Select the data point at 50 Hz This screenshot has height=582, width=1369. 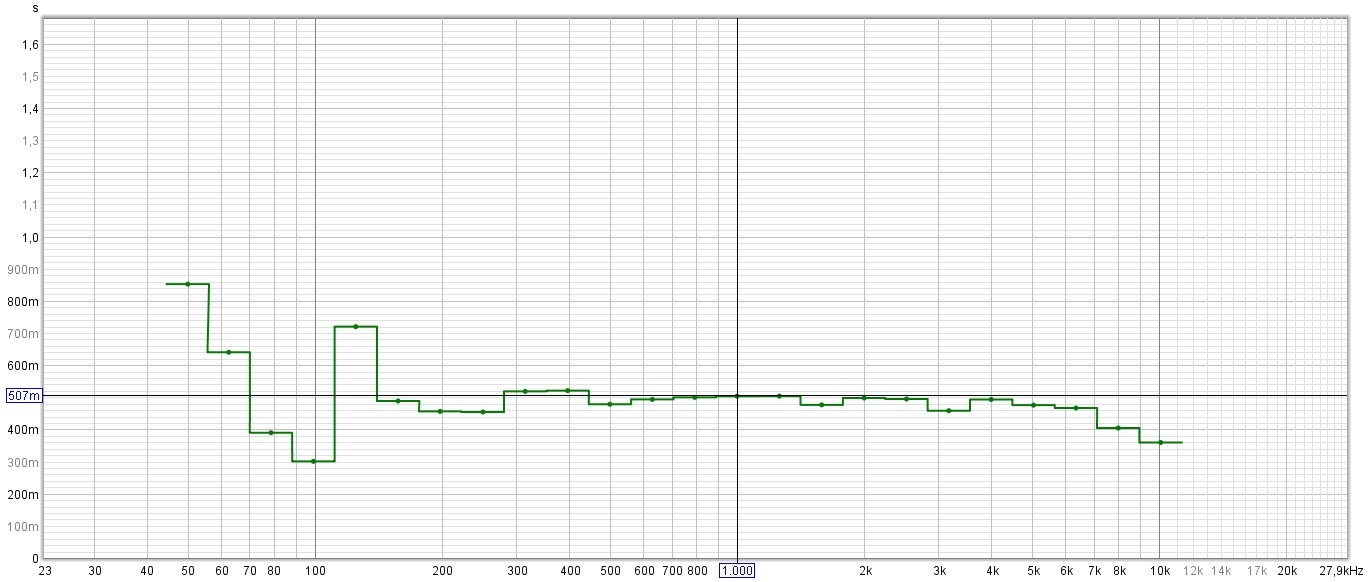[188, 284]
